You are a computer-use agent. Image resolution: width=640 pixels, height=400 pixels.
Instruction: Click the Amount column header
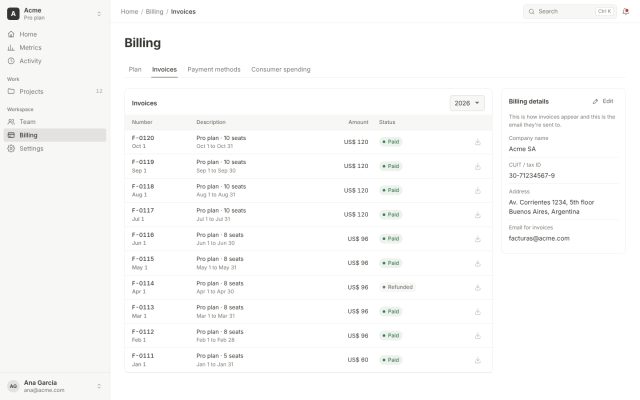(x=358, y=122)
